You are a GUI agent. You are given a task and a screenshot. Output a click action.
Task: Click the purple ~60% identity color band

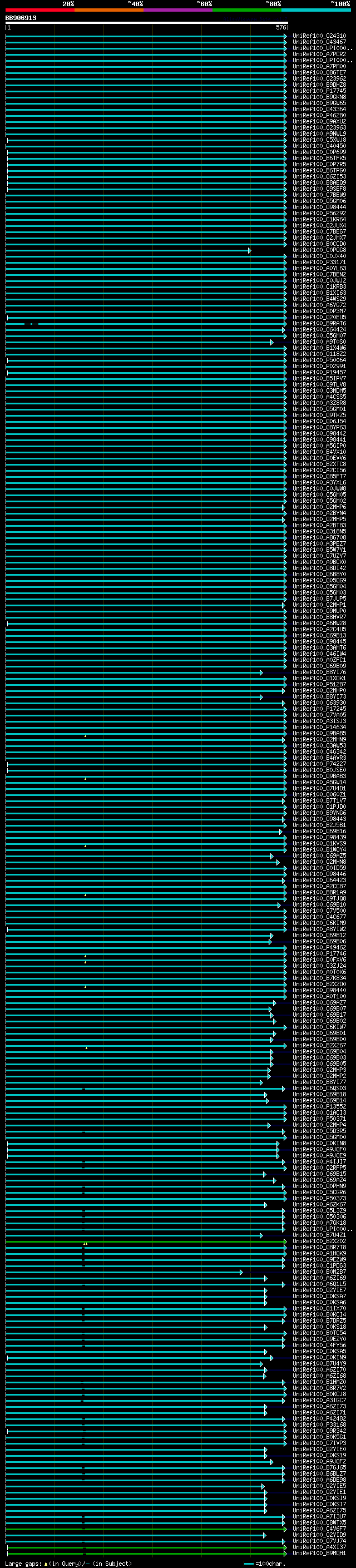click(x=179, y=10)
